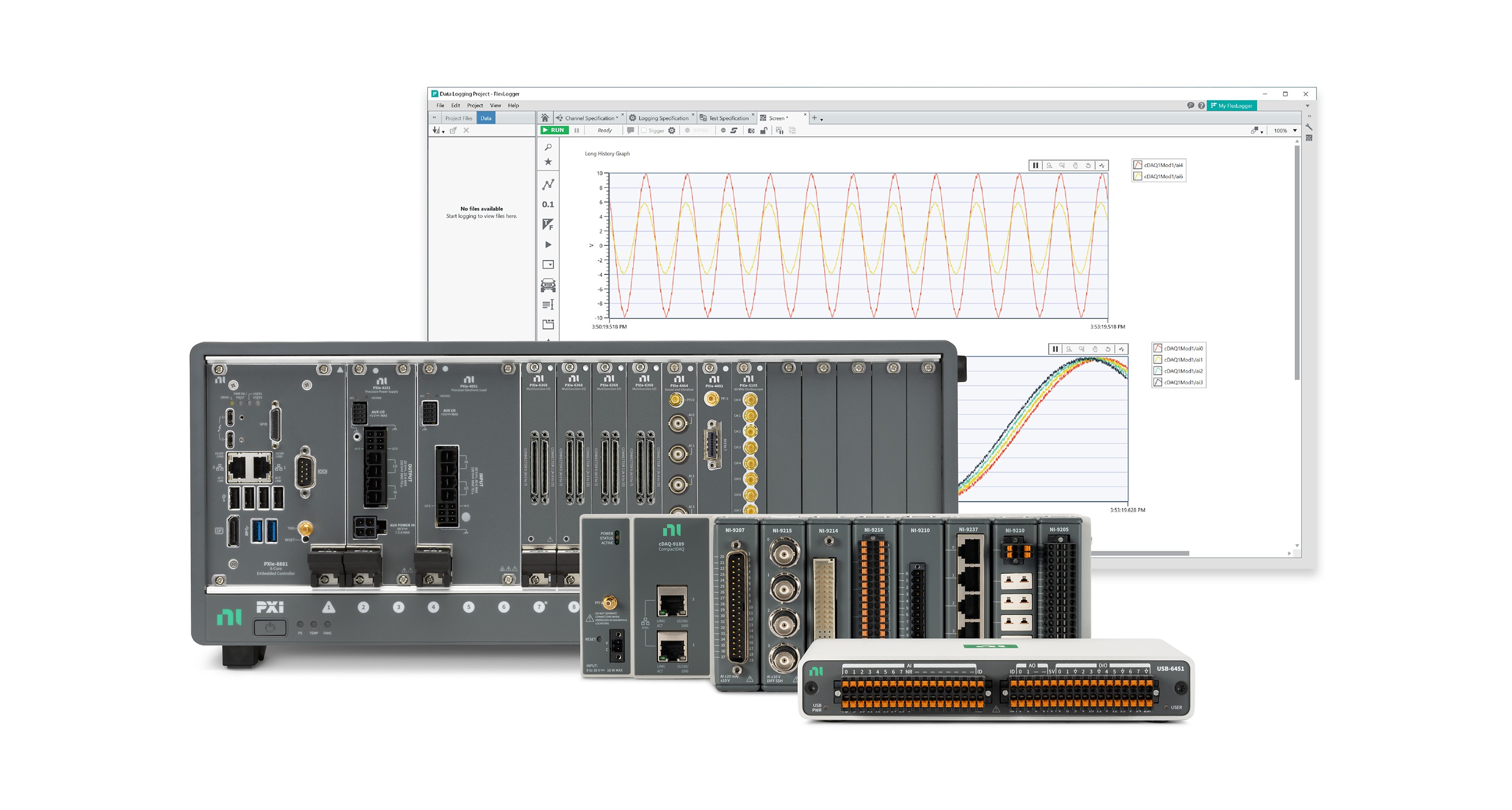Open the Edit menu
This screenshot has width=1512, height=810.
pos(455,106)
